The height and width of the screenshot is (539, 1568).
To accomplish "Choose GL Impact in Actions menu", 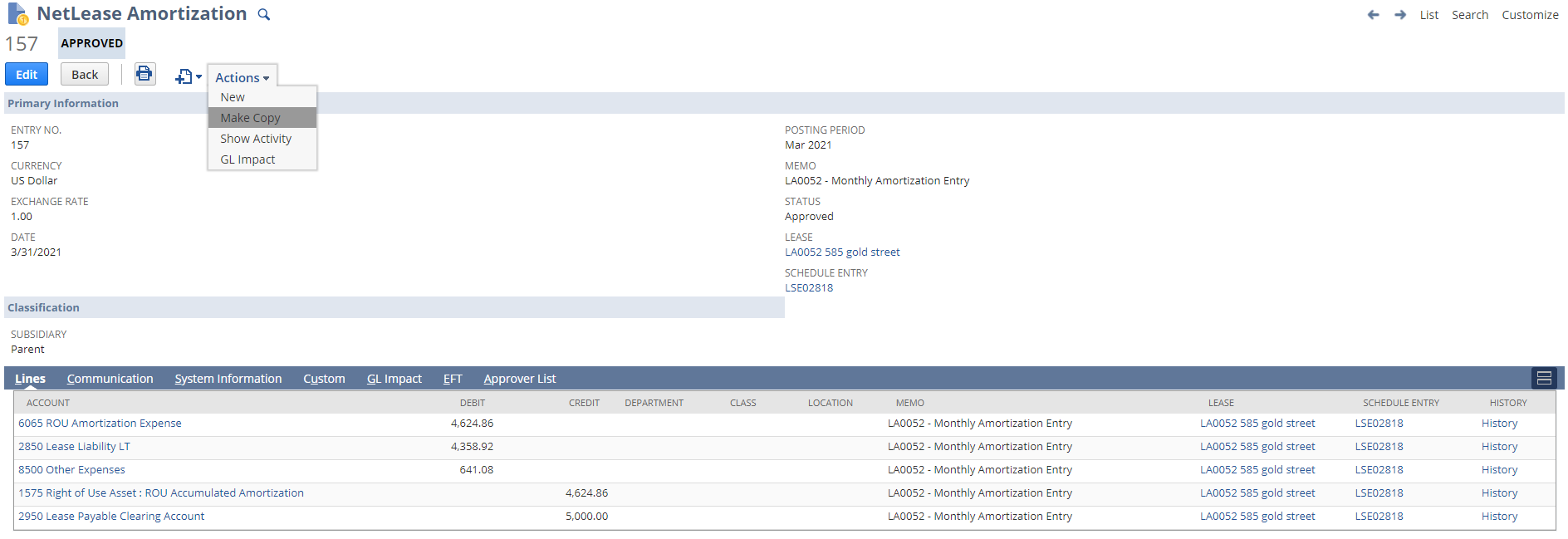I will (x=247, y=159).
